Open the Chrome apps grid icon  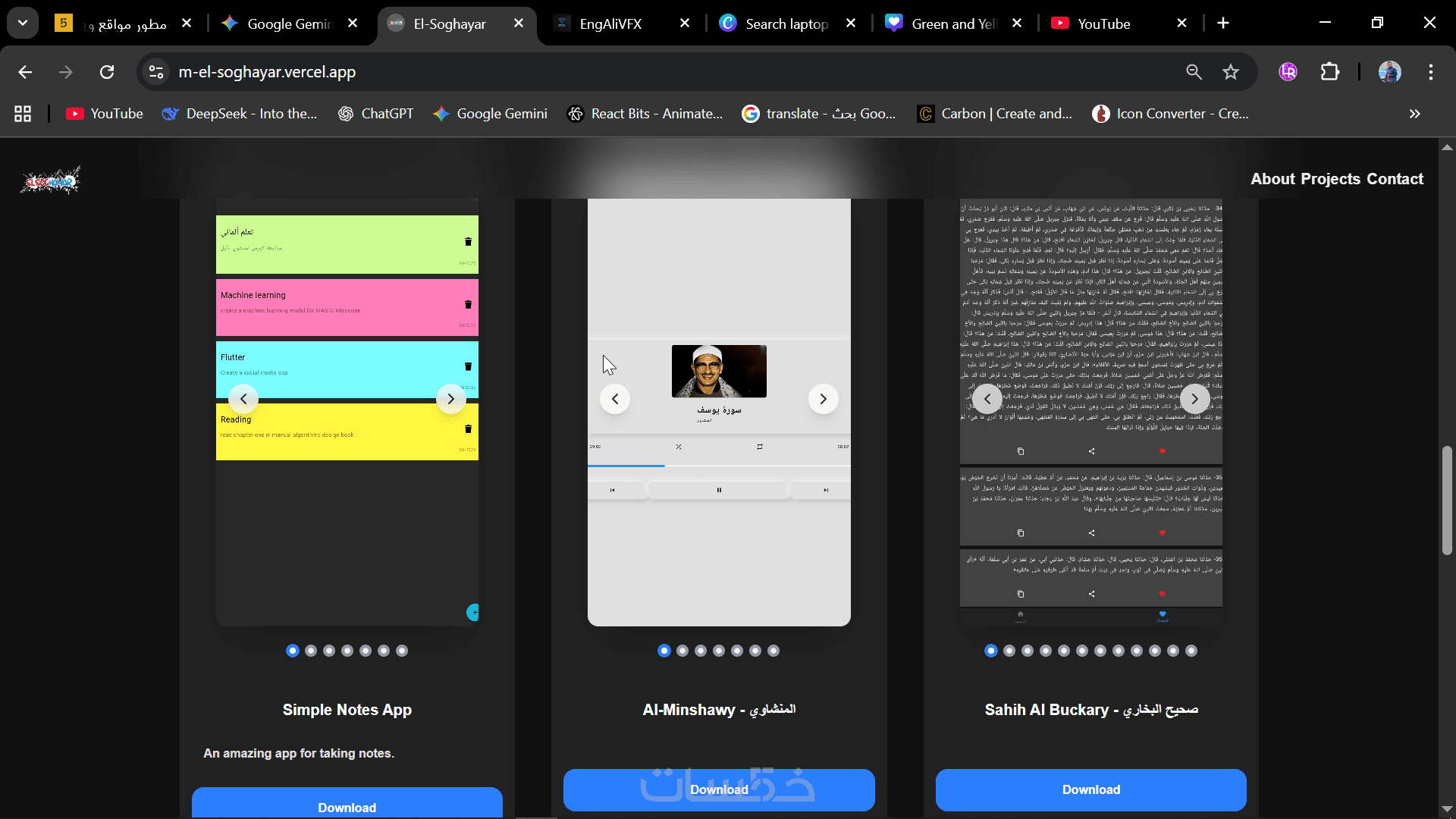(x=23, y=114)
